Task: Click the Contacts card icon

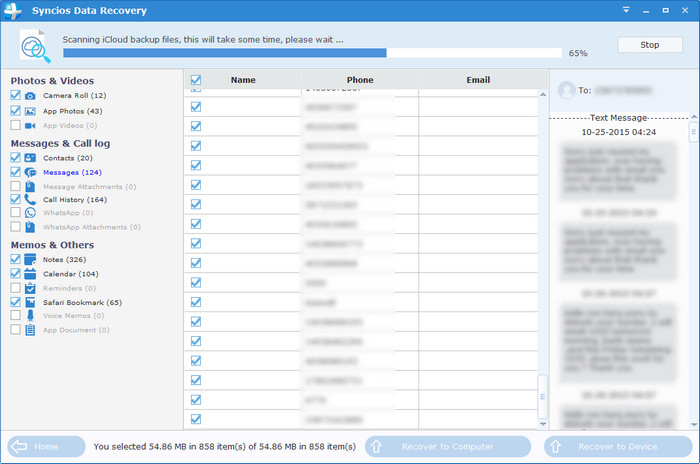Action: (30, 158)
